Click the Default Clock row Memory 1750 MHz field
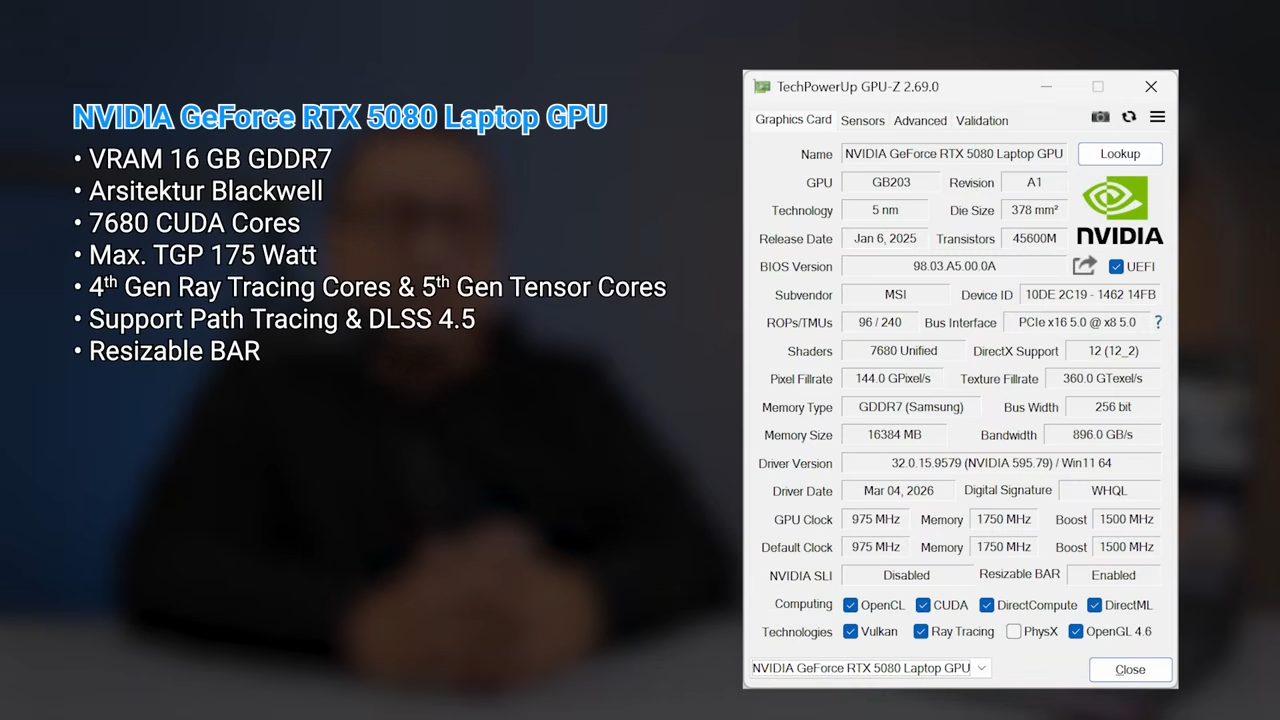 coord(1004,547)
